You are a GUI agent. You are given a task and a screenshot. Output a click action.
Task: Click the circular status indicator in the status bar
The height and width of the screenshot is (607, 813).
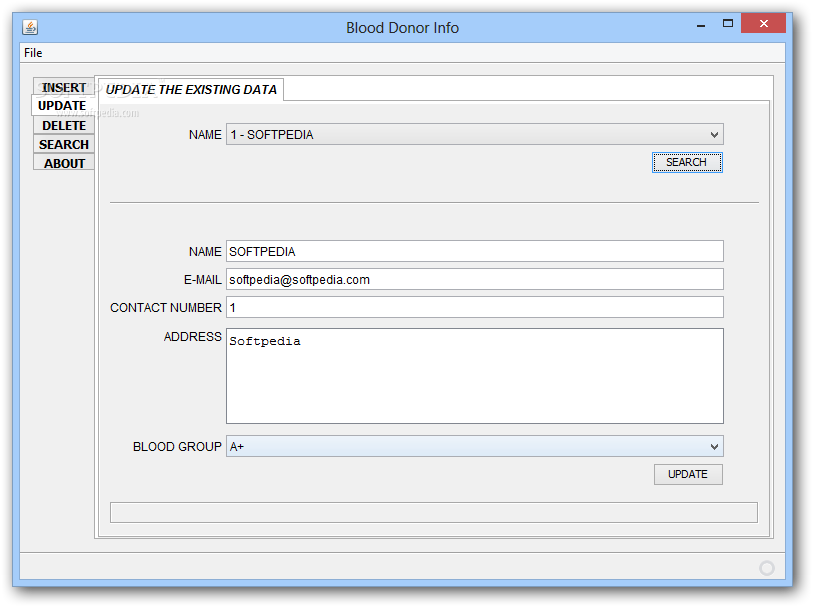(766, 568)
